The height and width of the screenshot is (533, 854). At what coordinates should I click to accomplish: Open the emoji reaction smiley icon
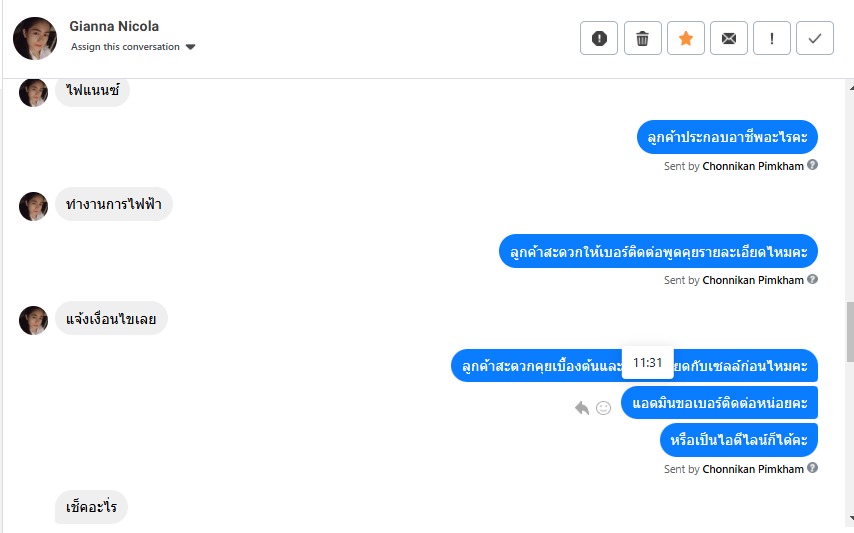click(x=603, y=408)
